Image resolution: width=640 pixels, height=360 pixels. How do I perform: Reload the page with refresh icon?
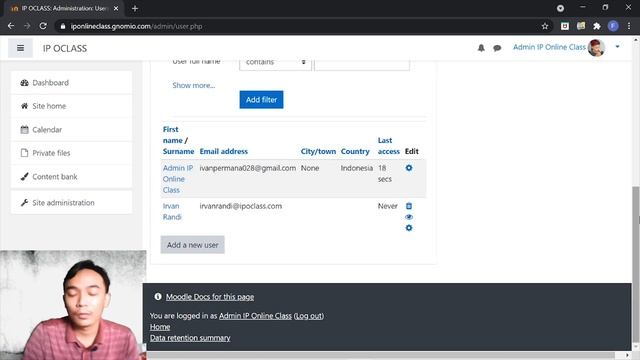tap(43, 26)
